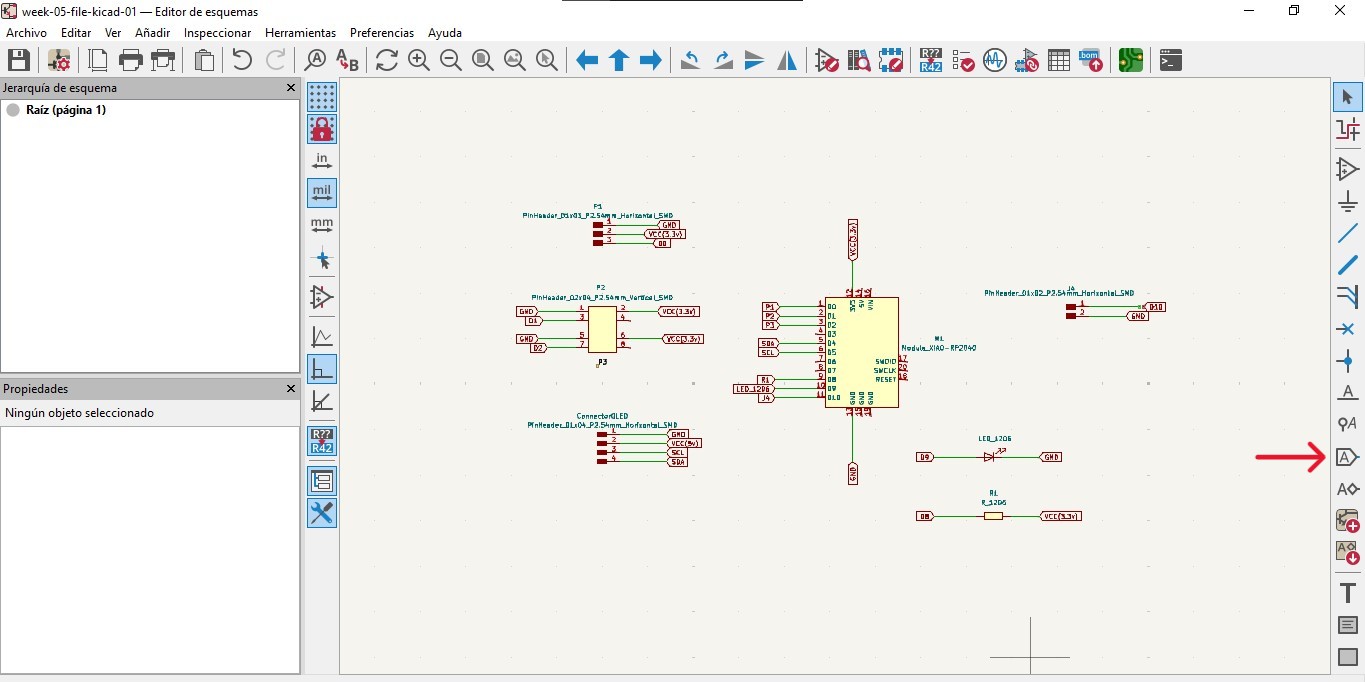Click the plot icon next to print
The image size is (1365, 682).
[x=162, y=60]
